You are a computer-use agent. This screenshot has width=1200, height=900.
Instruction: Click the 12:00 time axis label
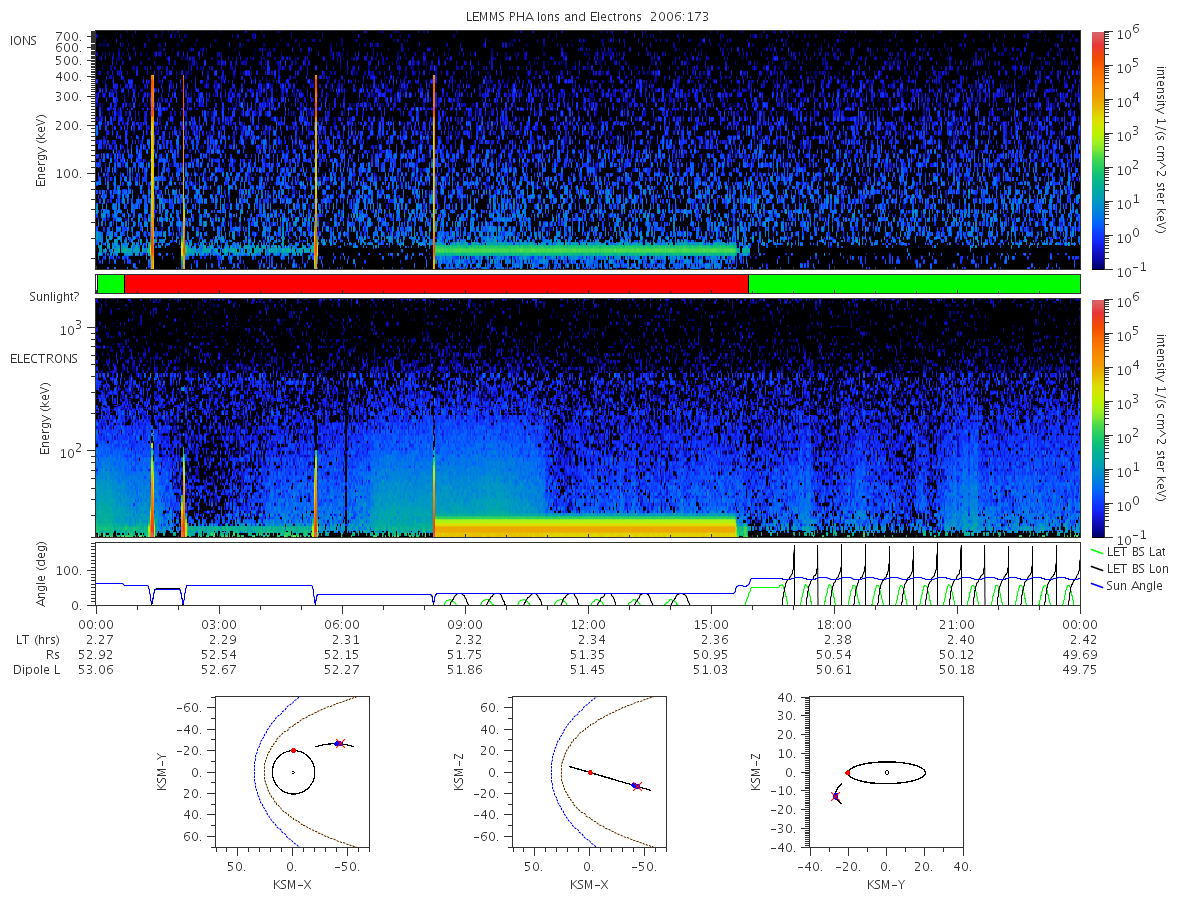coord(588,622)
